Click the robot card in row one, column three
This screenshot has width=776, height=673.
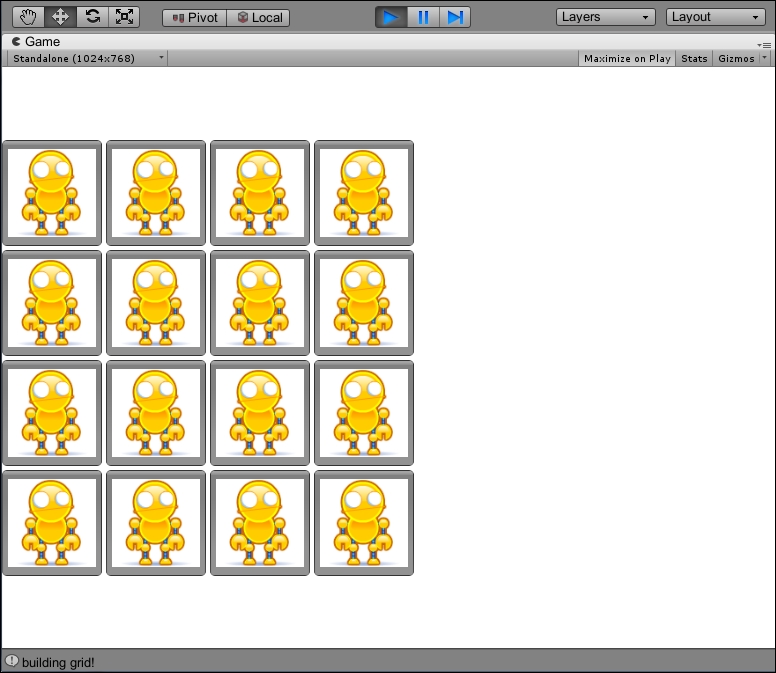260,193
